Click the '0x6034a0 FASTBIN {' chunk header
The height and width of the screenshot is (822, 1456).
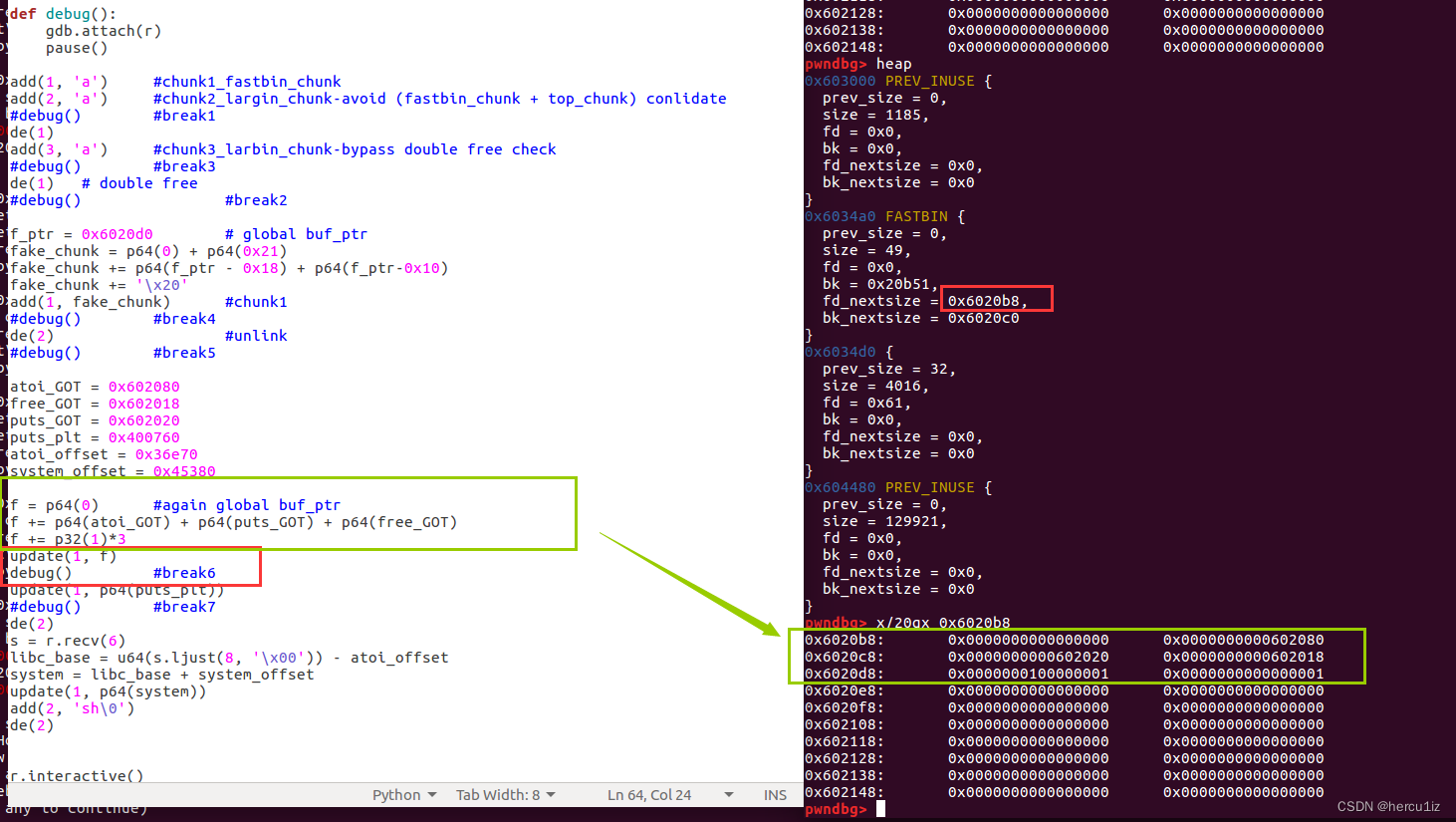884,216
